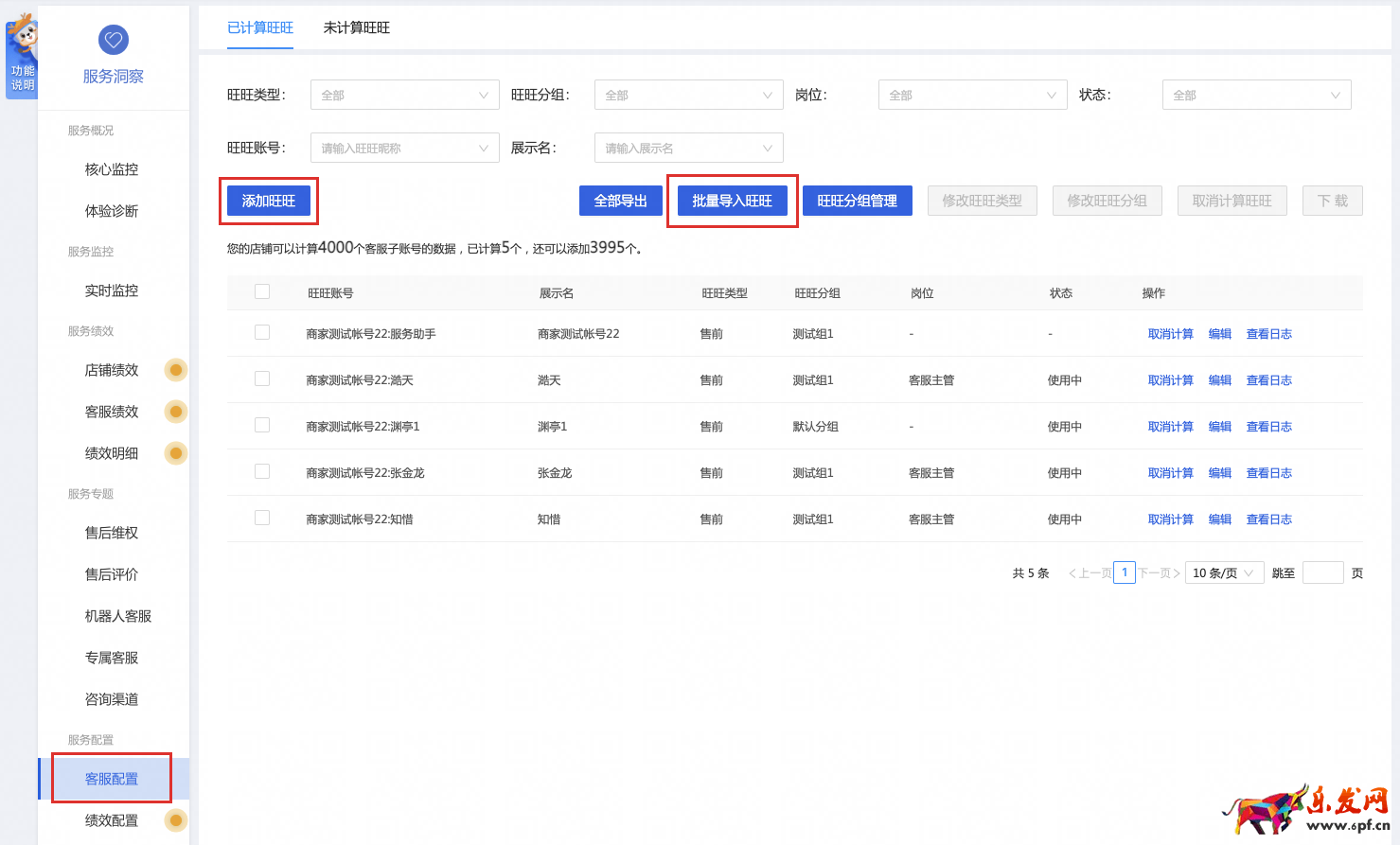Expand the 岗位 filter dropdown
The image size is (1400, 845).
click(x=972, y=95)
